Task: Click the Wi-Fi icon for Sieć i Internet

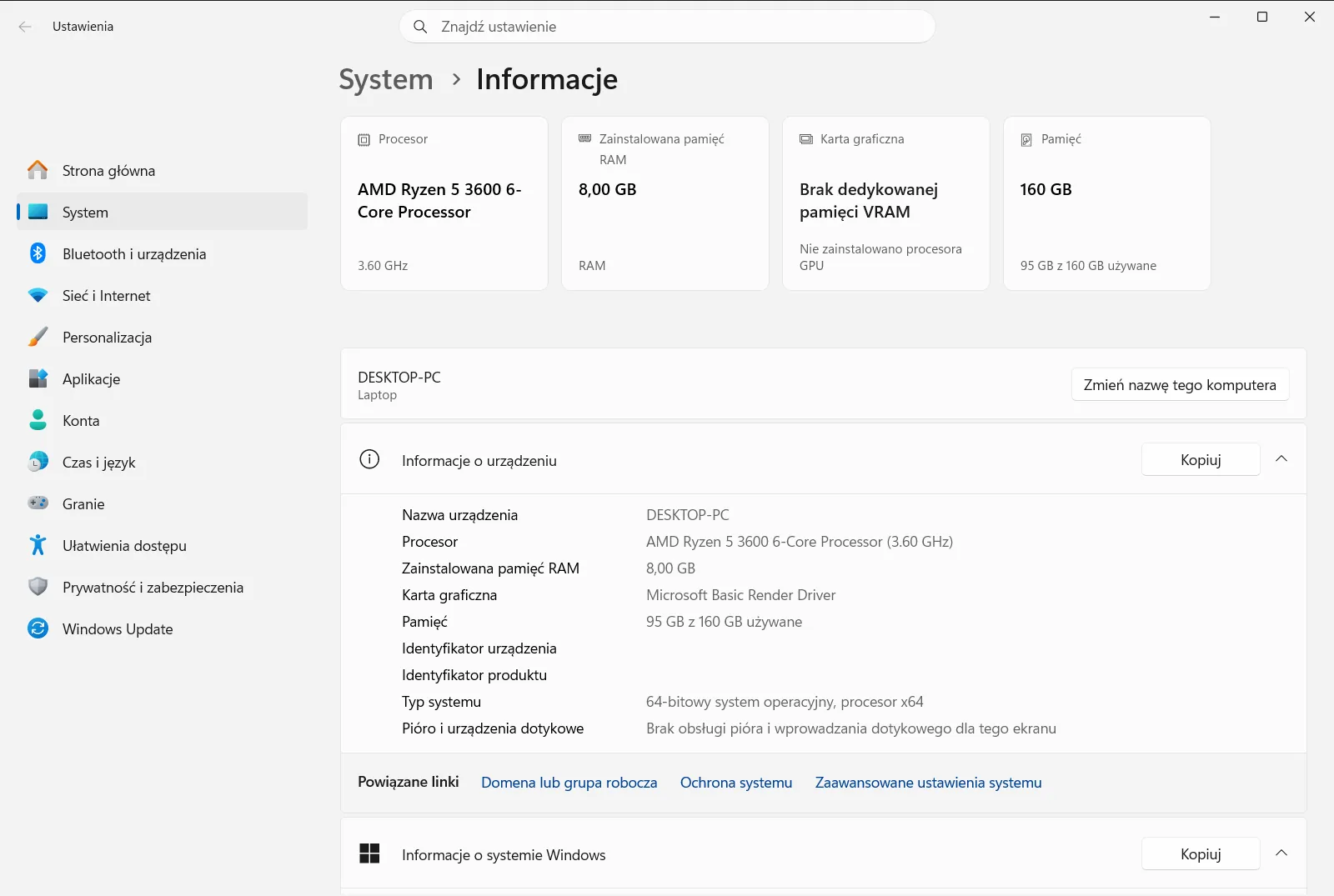Action: (38, 295)
